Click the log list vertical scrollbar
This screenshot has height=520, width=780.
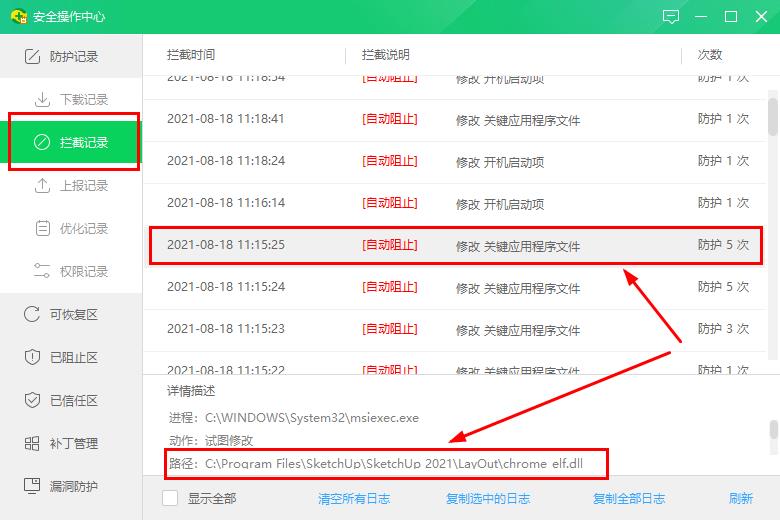pyautogui.click(x=772, y=116)
